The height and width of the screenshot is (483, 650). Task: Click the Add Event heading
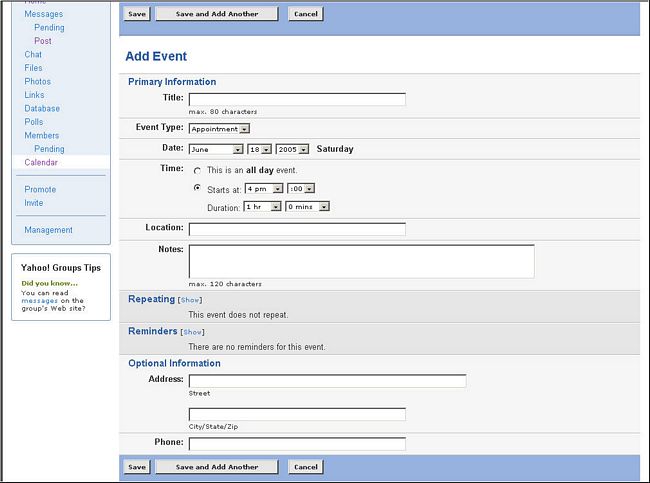point(156,56)
